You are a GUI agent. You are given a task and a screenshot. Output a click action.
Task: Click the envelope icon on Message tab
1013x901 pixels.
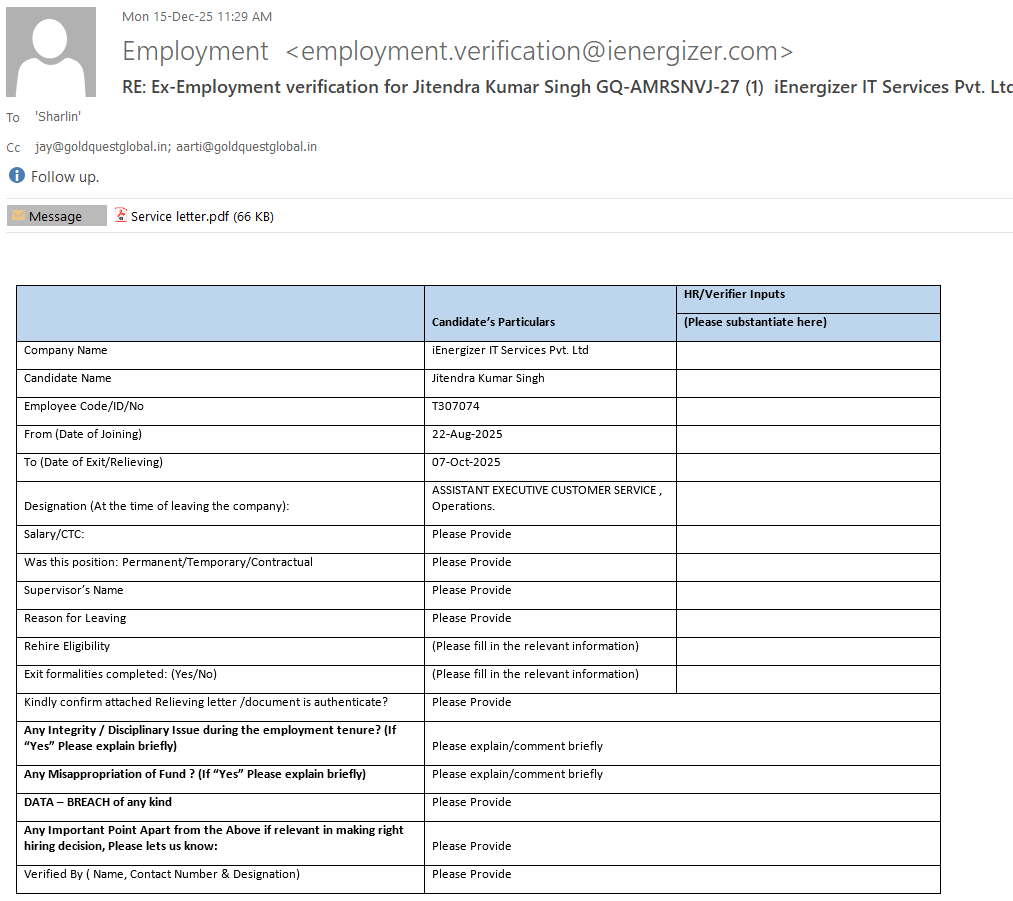point(19,216)
